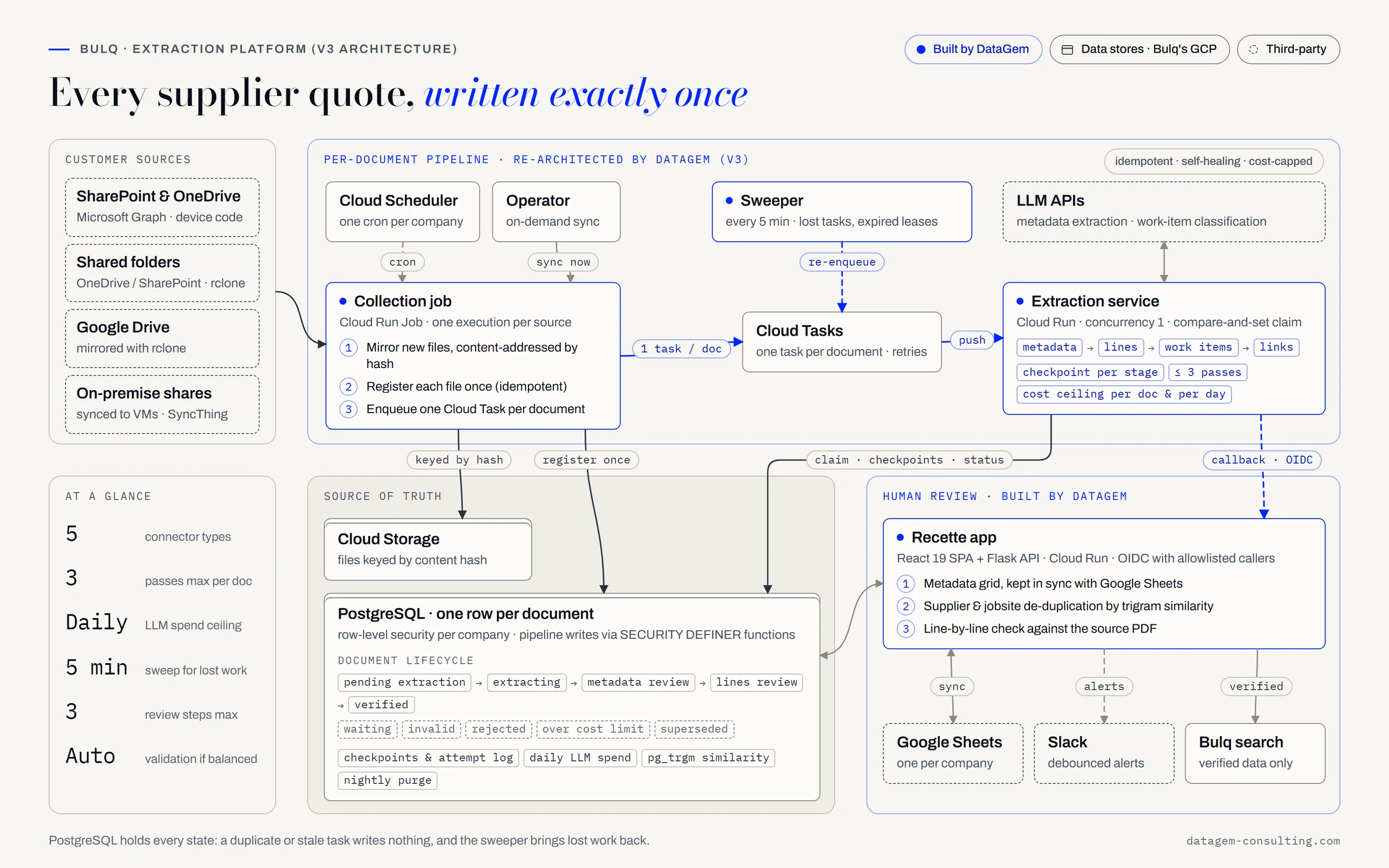The height and width of the screenshot is (868, 1389).
Task: Click the 'cron' connector label
Action: point(402,262)
